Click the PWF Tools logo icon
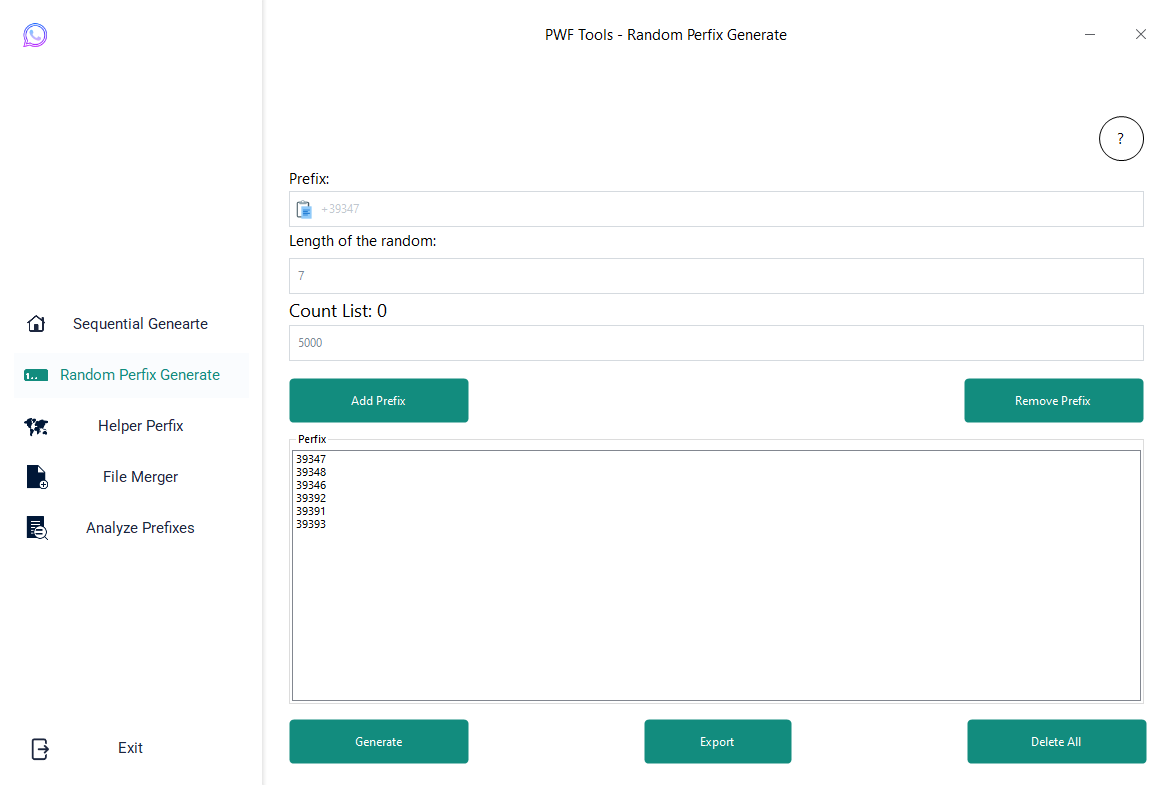Viewport: 1172px width, 786px height. click(x=35, y=35)
